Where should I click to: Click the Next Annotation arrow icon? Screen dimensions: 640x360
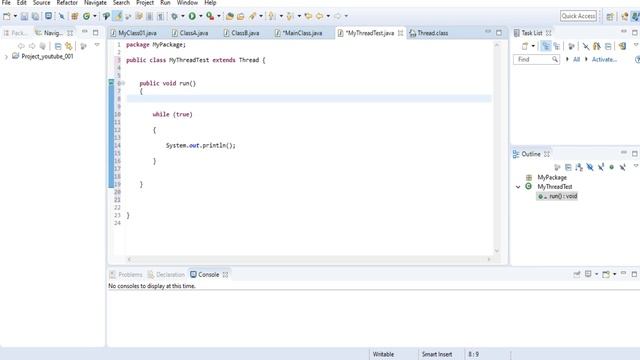tap(289, 16)
